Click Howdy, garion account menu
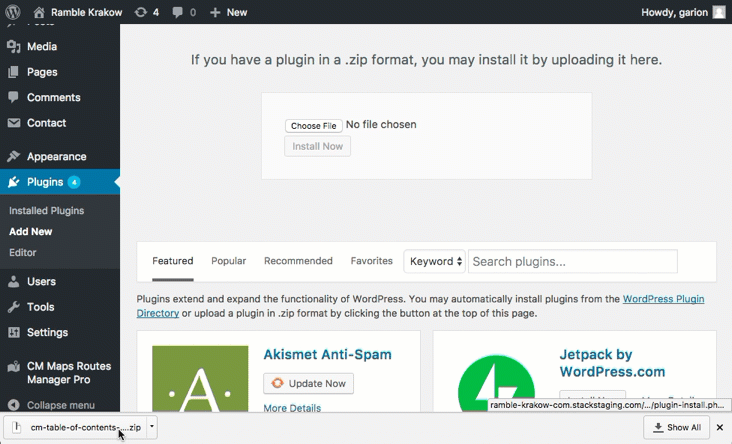 click(x=675, y=13)
